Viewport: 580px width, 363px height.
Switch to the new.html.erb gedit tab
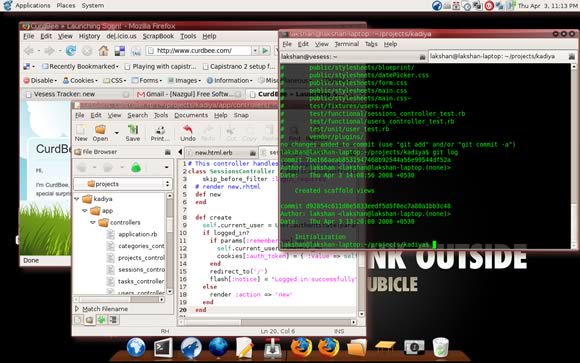pos(221,152)
